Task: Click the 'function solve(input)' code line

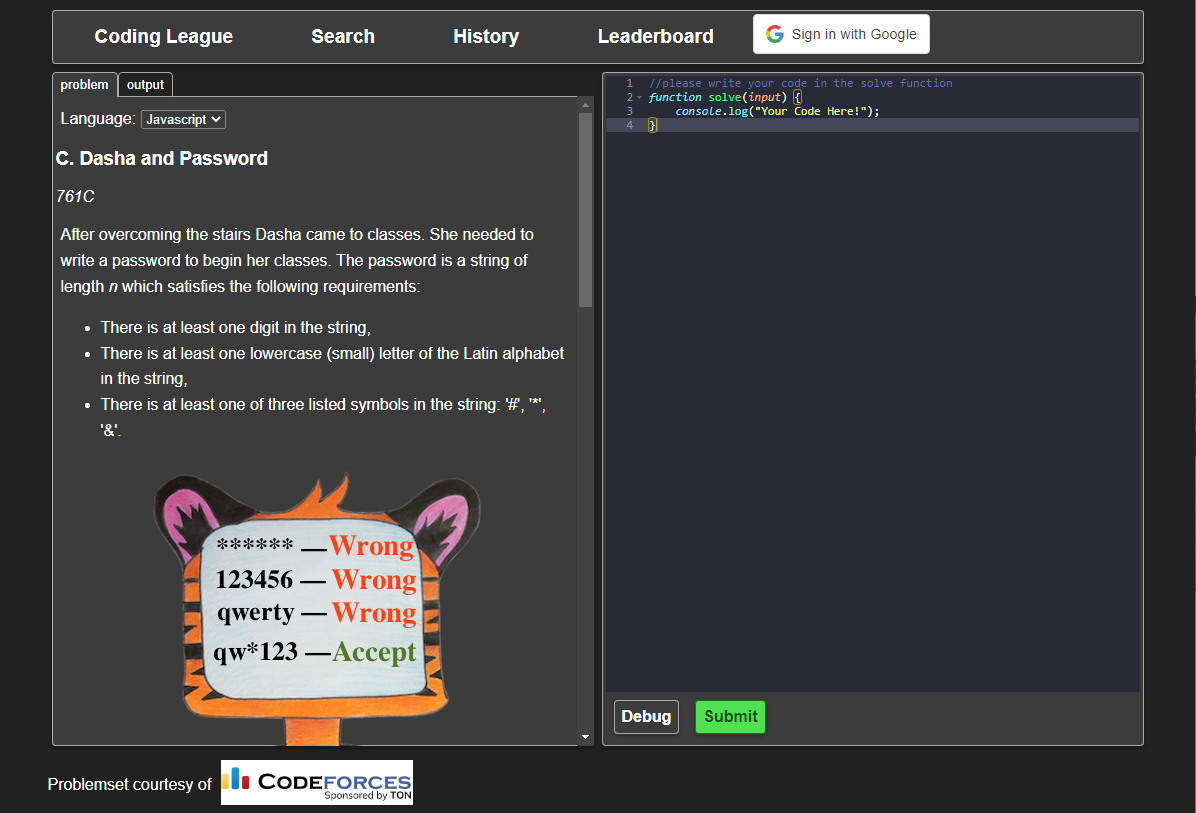Action: point(725,98)
